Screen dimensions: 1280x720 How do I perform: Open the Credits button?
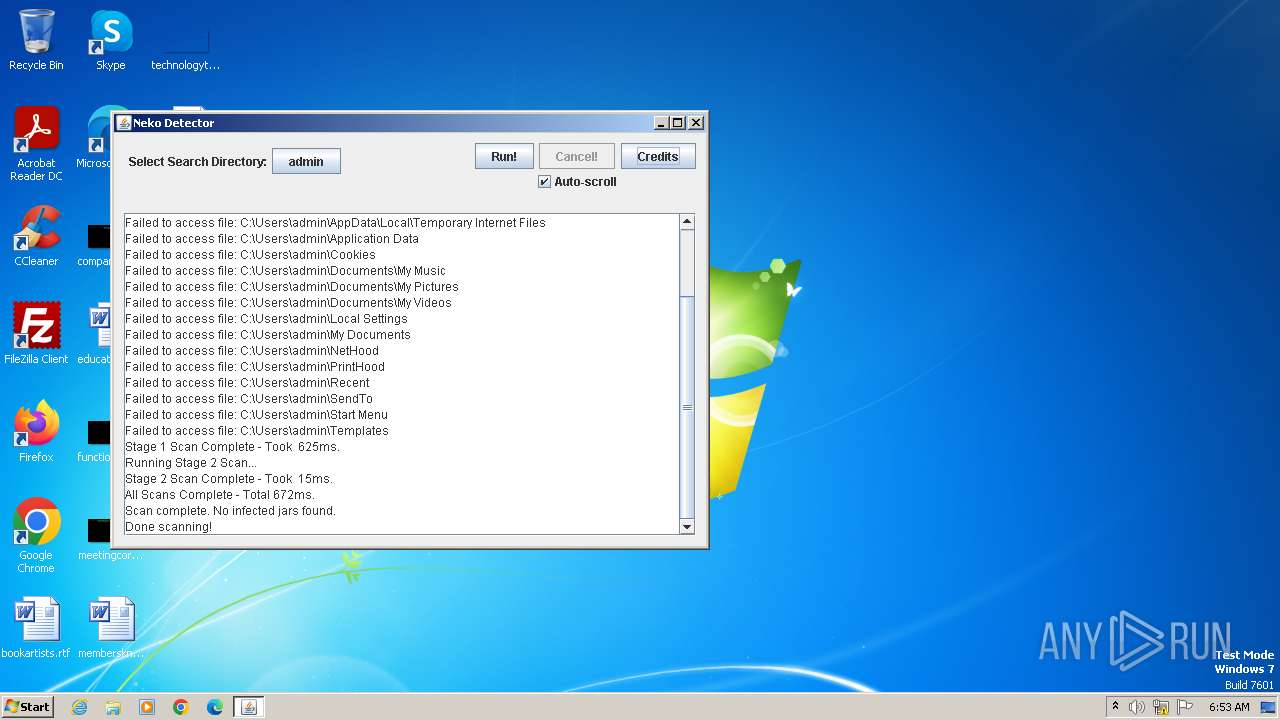point(658,156)
